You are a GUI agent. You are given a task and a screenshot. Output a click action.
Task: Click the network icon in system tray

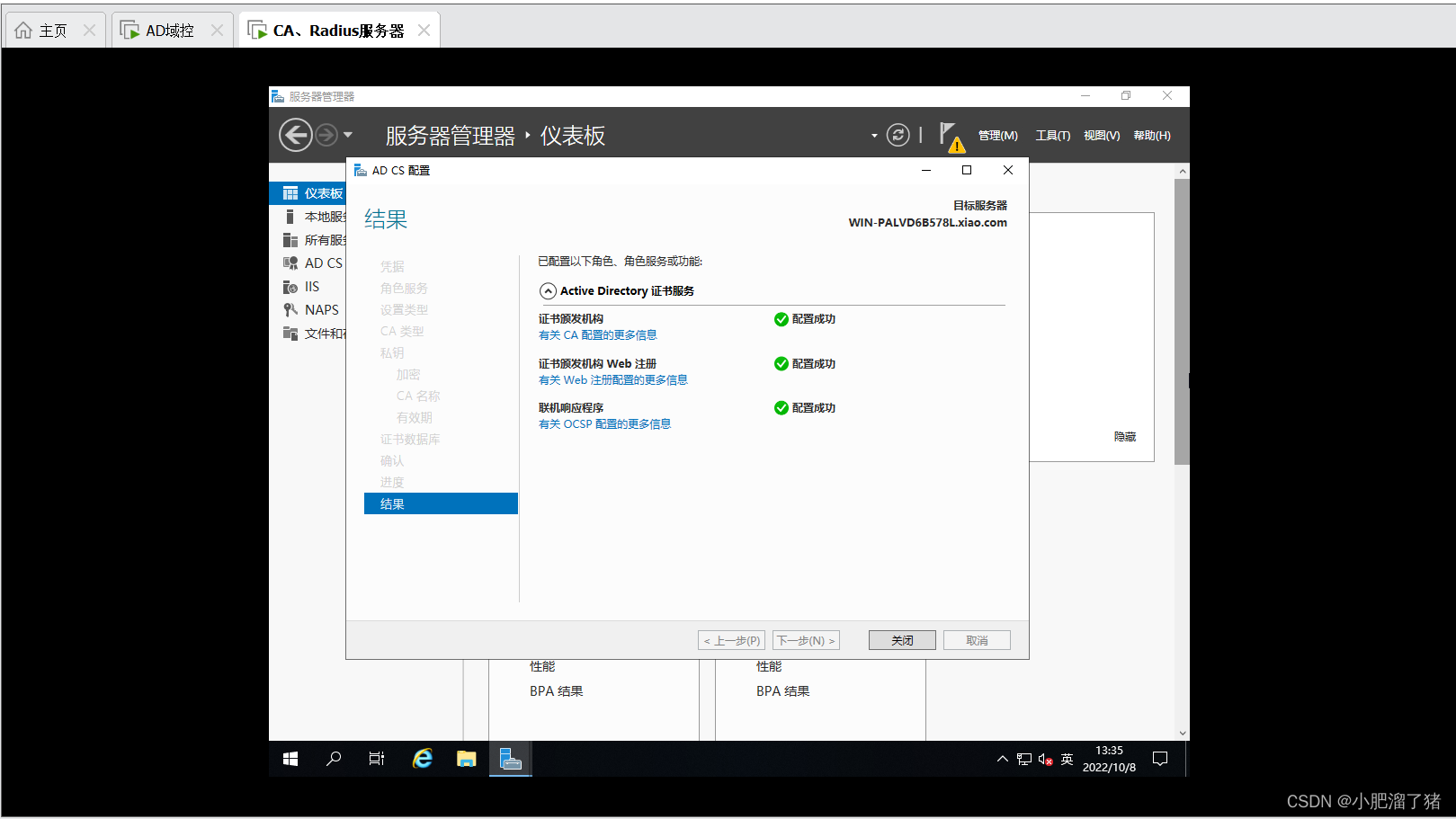click(x=1024, y=759)
